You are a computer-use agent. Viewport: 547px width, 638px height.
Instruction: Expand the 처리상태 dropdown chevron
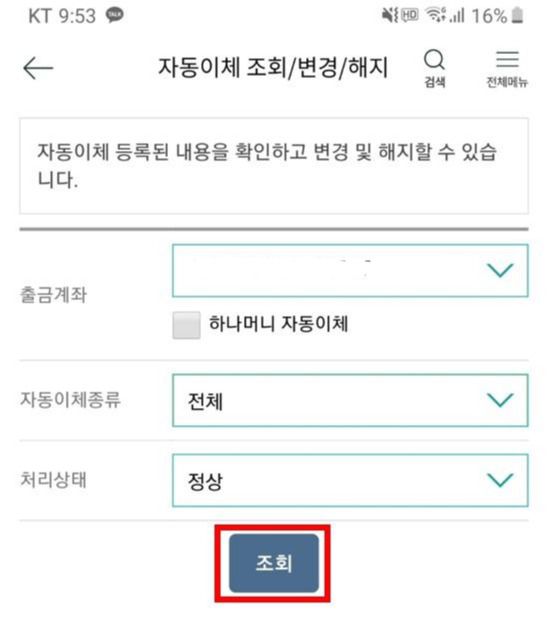[x=500, y=480]
